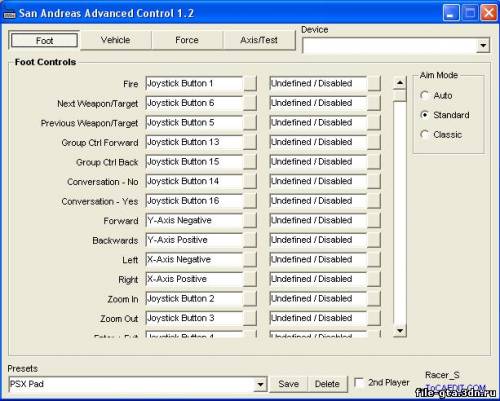500x401 pixels.
Task: Select the Auto aim mode
Action: (424, 96)
